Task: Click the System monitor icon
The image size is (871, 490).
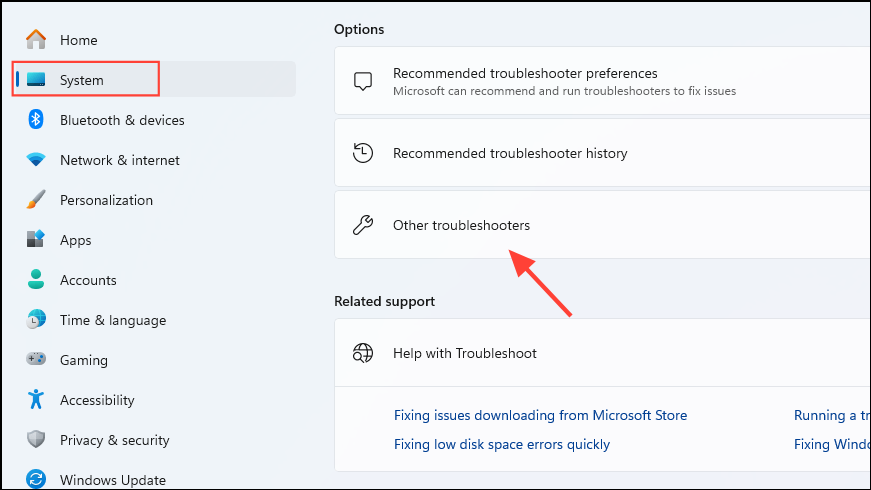Action: [36, 79]
